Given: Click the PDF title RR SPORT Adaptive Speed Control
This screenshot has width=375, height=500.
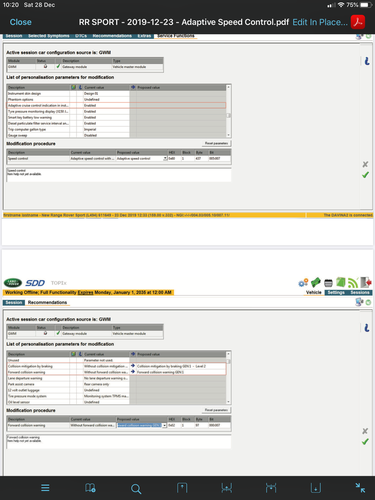Looking at the screenshot, I should click(184, 22).
